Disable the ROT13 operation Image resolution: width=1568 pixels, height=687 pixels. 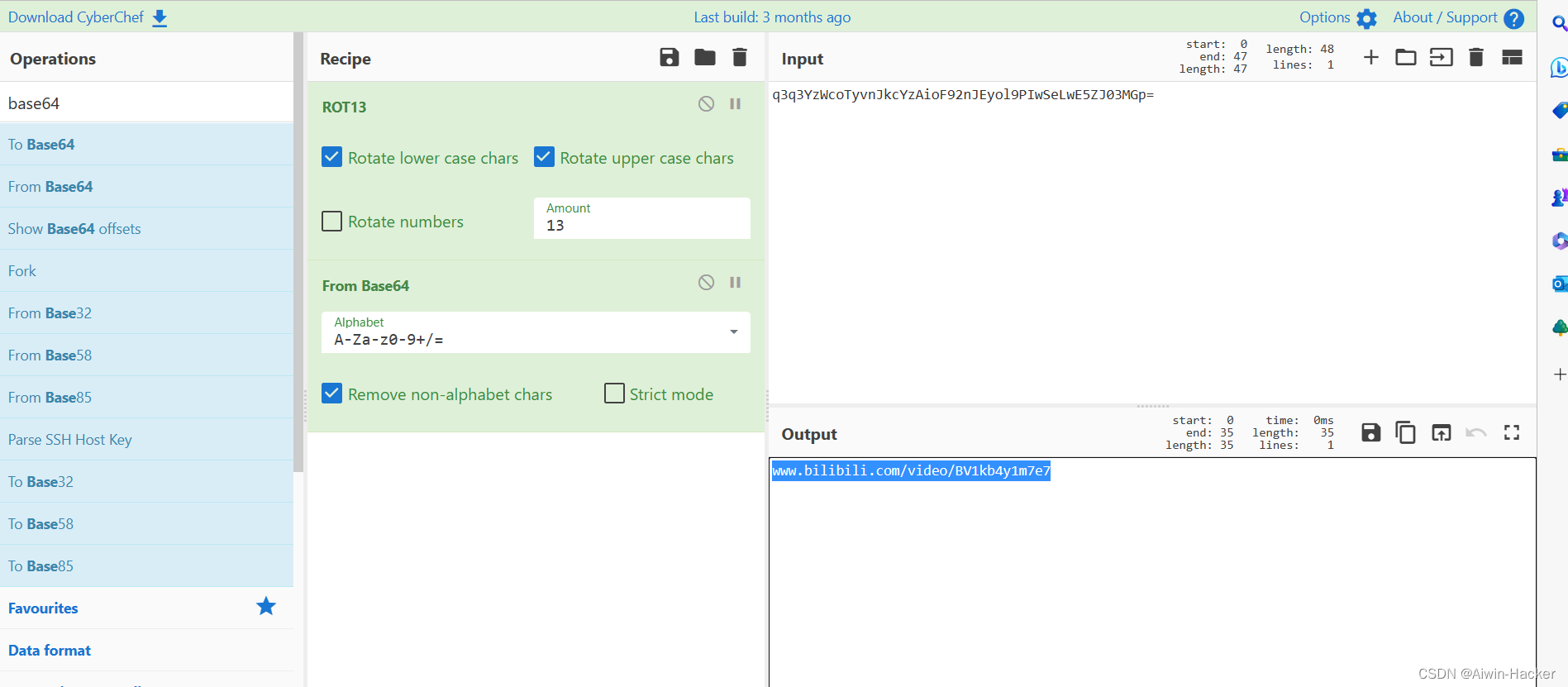tap(706, 103)
